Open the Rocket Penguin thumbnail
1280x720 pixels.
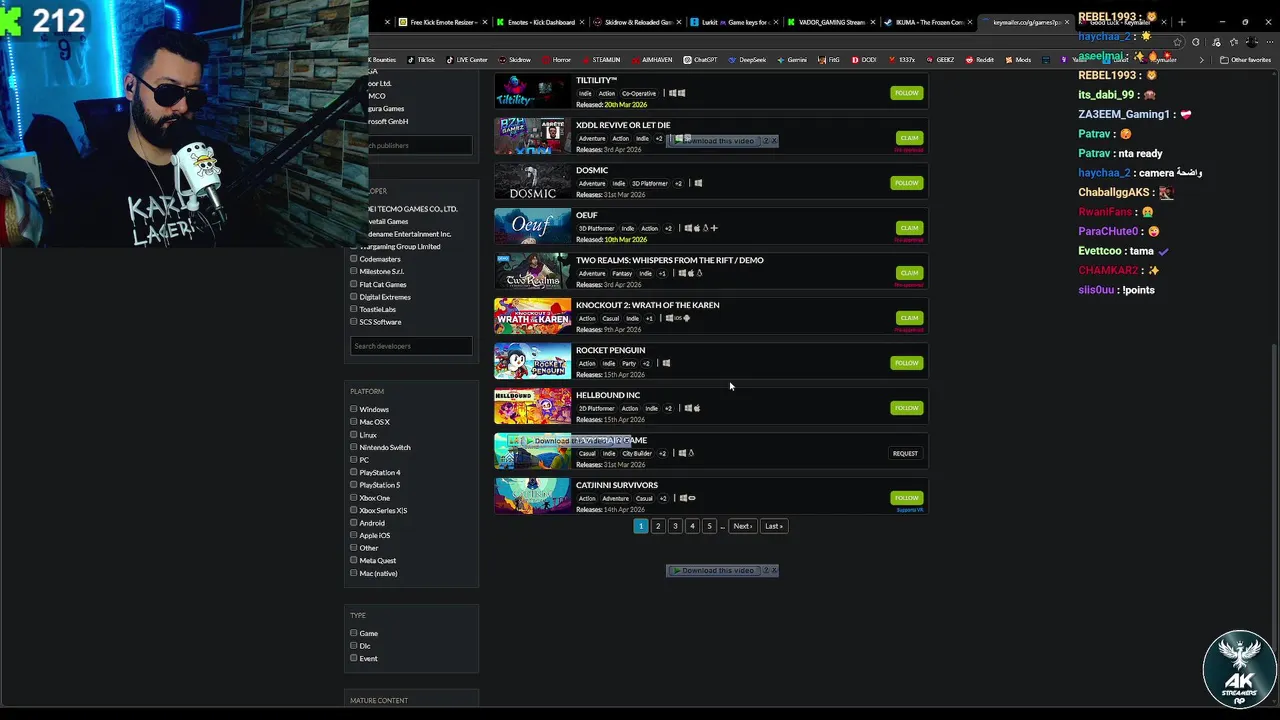[x=533, y=362]
